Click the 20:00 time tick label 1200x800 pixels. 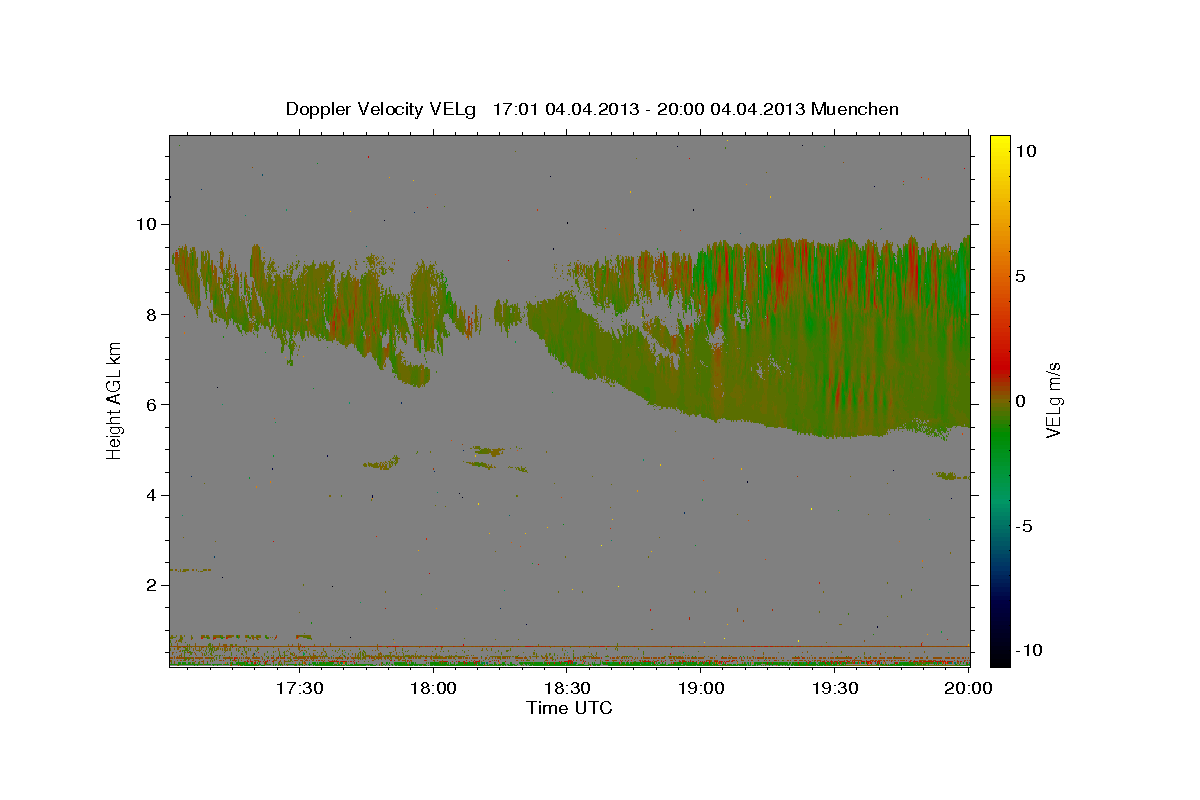[968, 688]
